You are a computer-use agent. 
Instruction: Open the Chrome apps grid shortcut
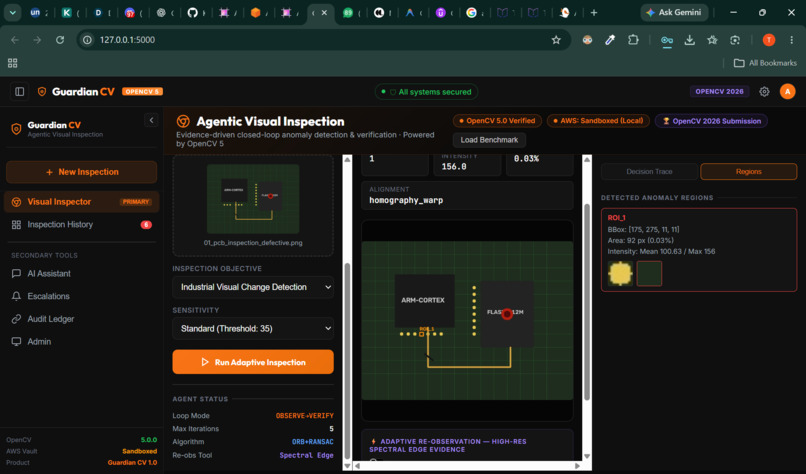coord(13,63)
